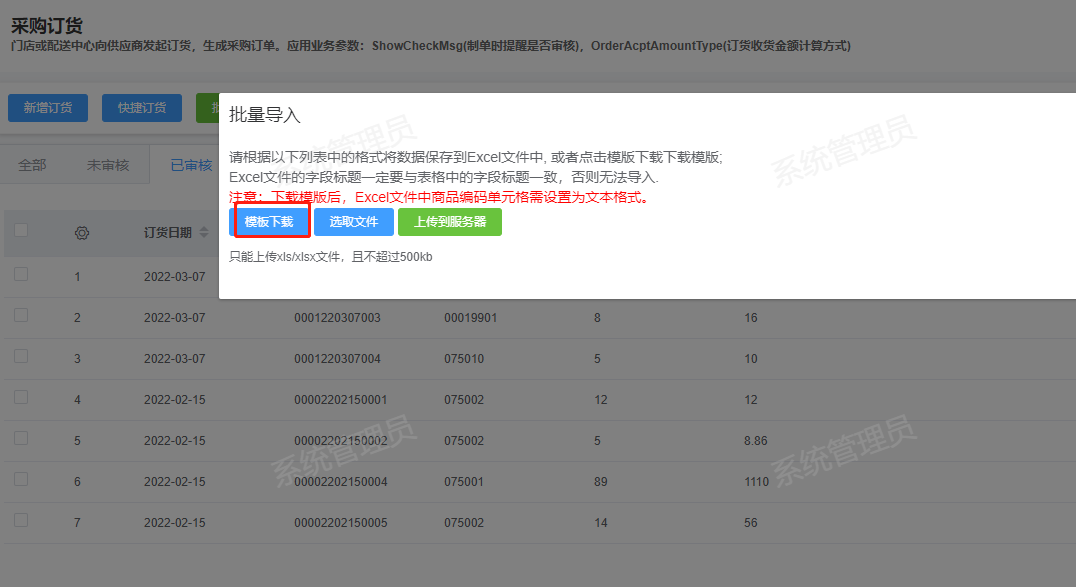This screenshot has height=587, width=1076.
Task: Switch to the 未审核 tab
Action: point(108,165)
